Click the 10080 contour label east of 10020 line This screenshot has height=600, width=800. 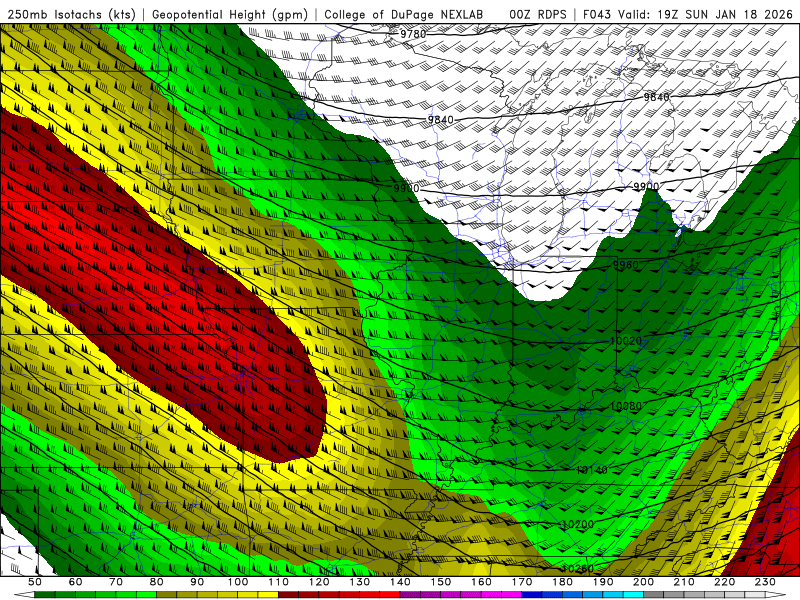click(626, 406)
